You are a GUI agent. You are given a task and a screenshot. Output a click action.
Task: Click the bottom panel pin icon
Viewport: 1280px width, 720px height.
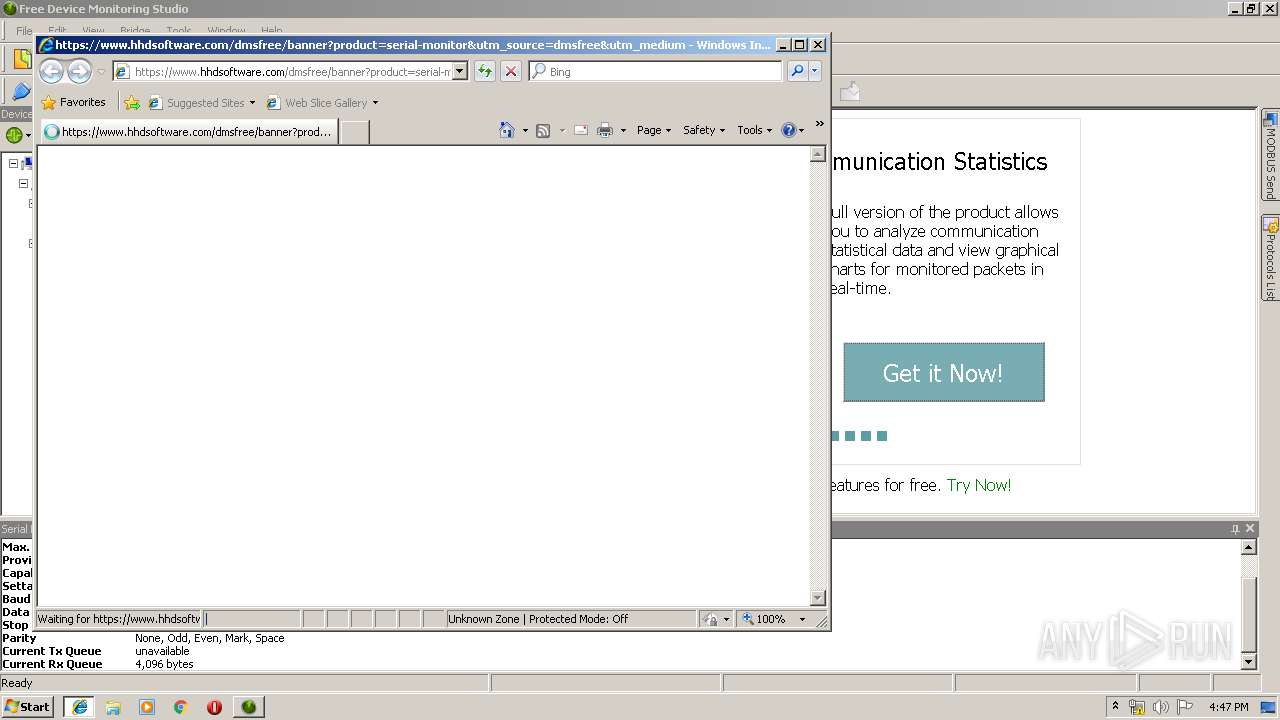tap(1235, 529)
